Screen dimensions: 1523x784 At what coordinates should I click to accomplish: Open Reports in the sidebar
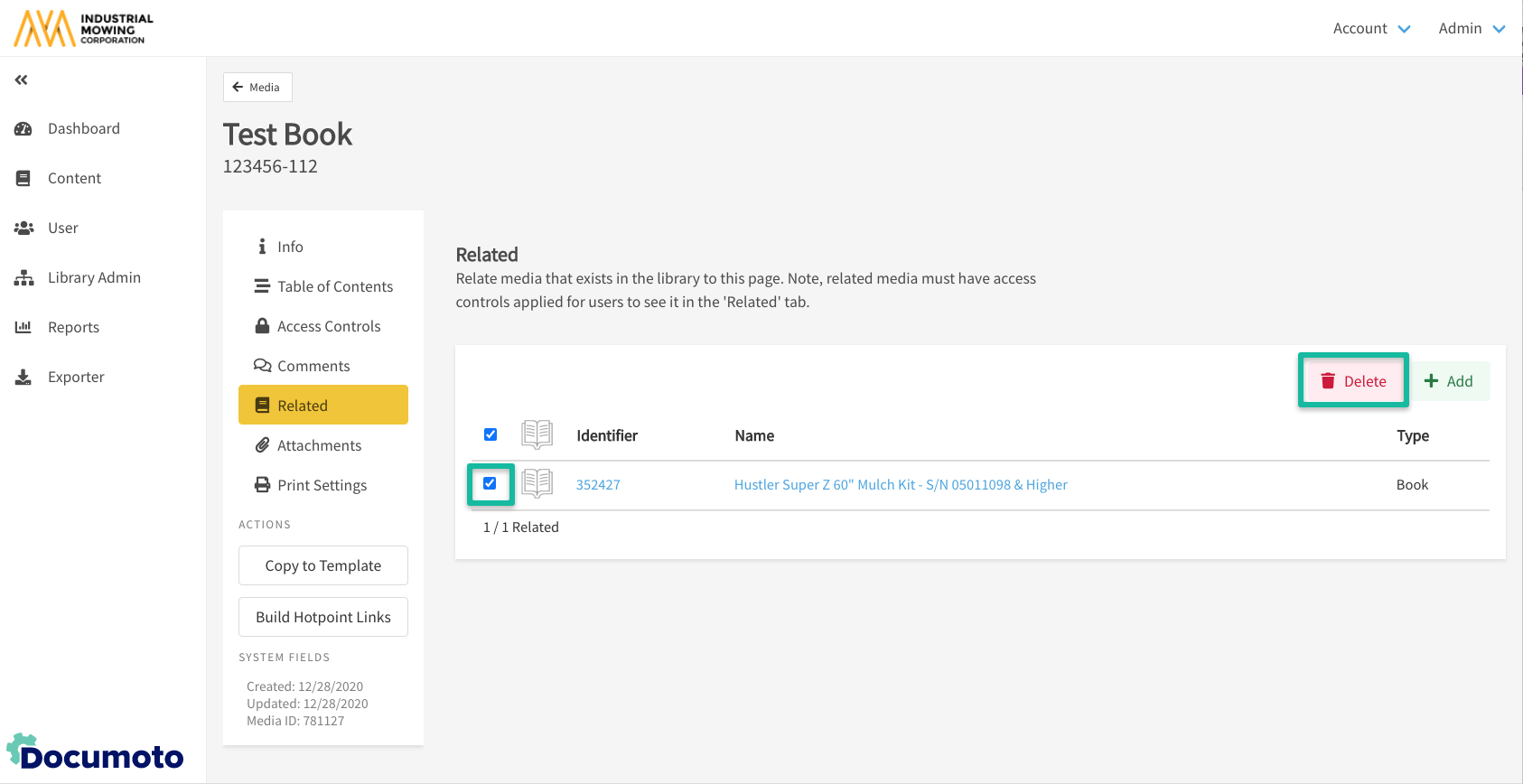pyautogui.click(x=73, y=327)
